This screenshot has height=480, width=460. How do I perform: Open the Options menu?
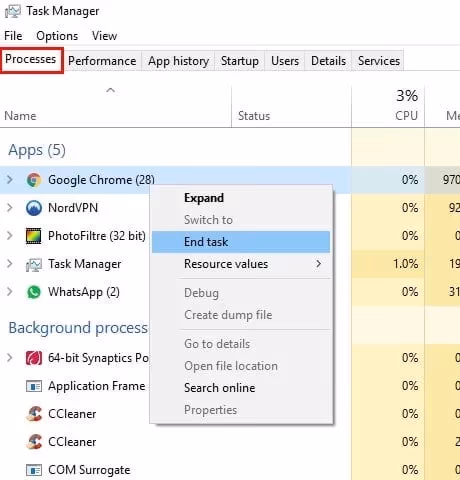pos(57,36)
